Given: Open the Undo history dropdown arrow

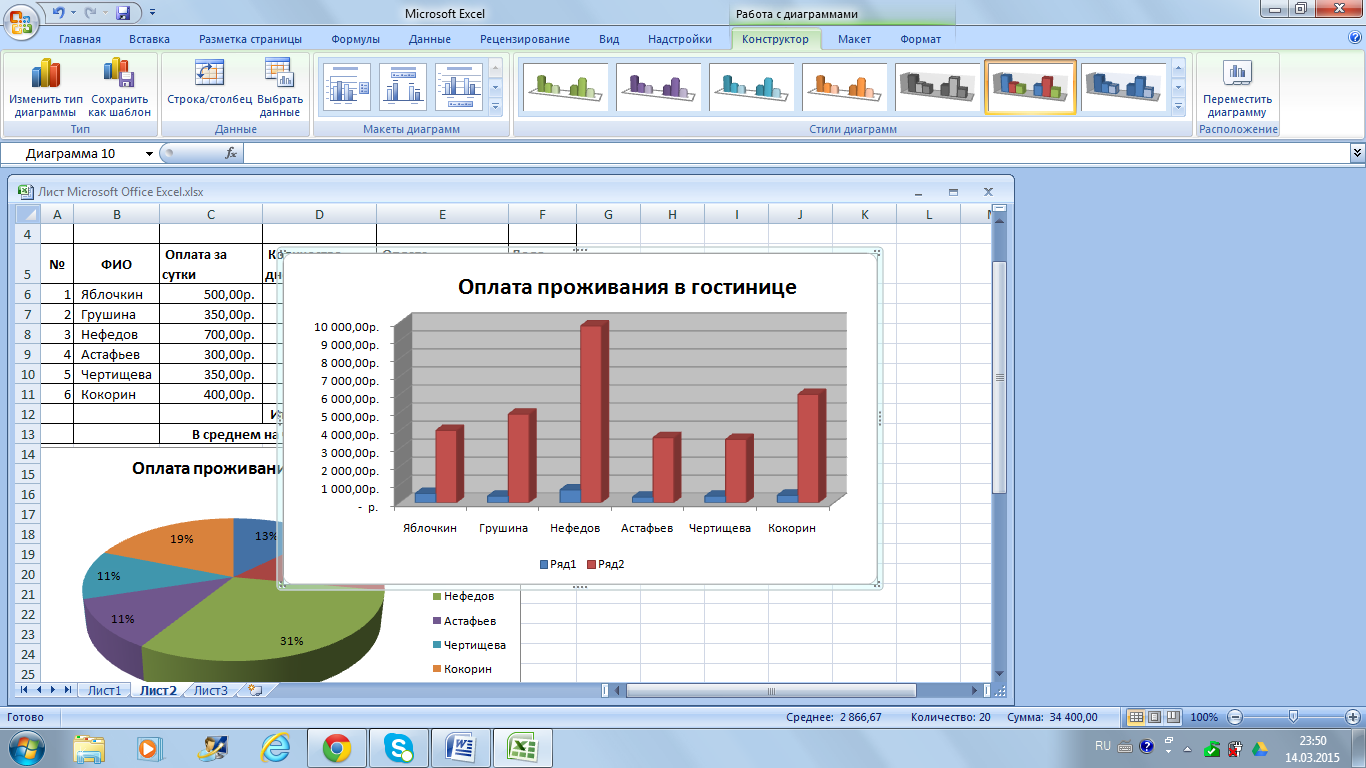Looking at the screenshot, I should [73, 13].
